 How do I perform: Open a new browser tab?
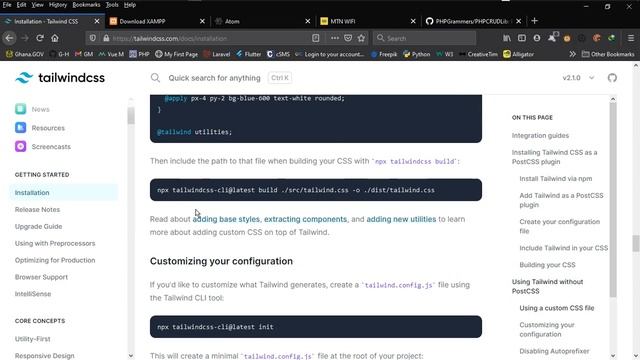pos(535,21)
